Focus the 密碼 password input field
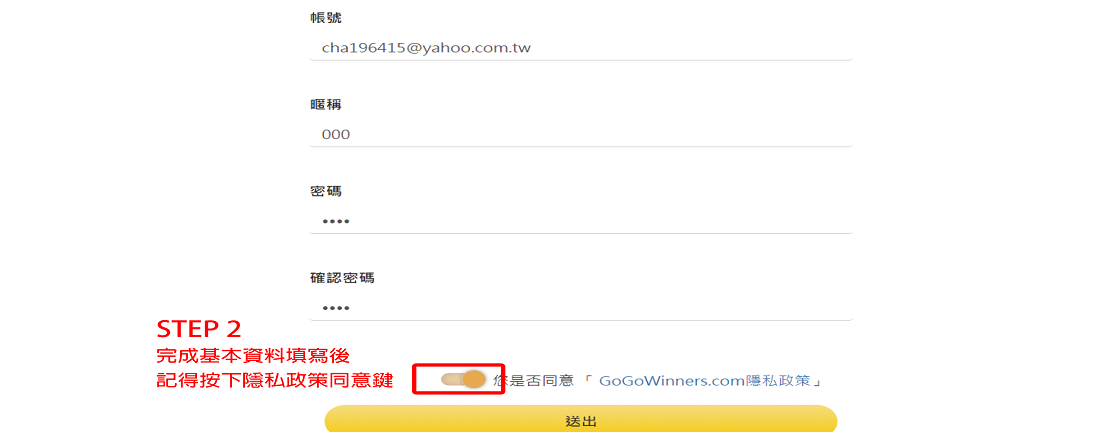The height and width of the screenshot is (432, 1104). click(x=580, y=221)
